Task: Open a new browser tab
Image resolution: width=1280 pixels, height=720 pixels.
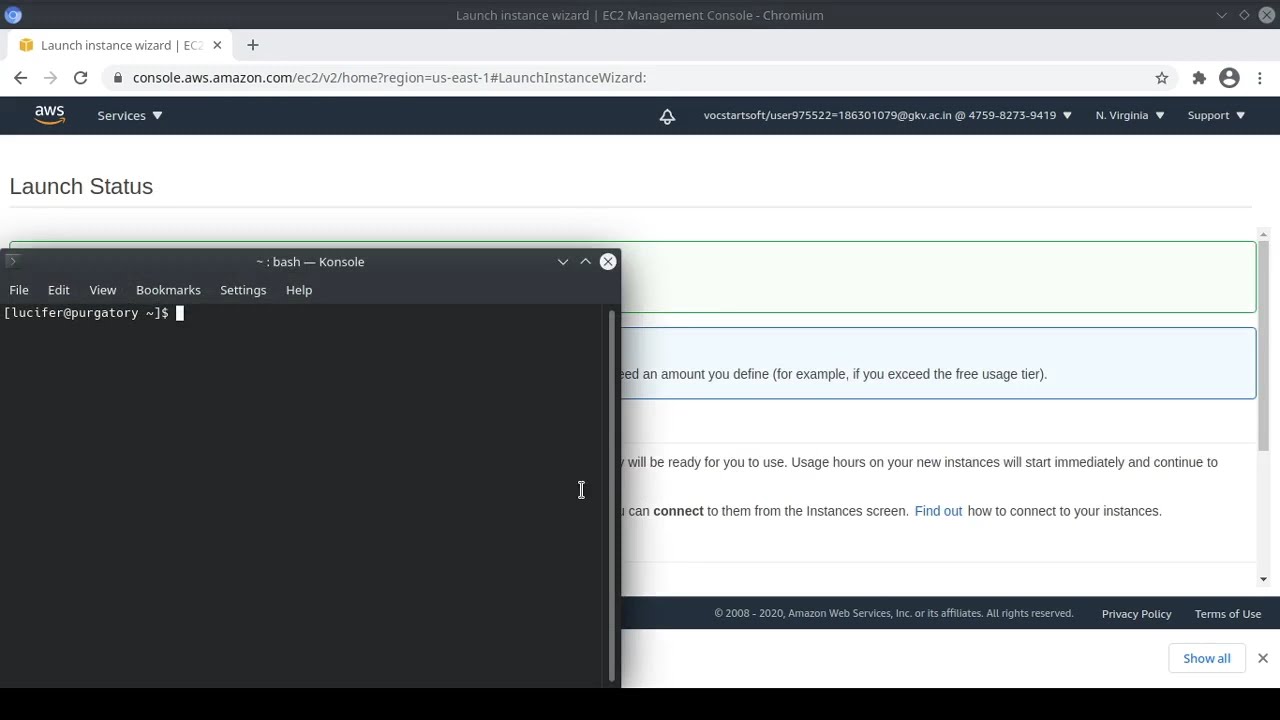Action: (x=252, y=45)
